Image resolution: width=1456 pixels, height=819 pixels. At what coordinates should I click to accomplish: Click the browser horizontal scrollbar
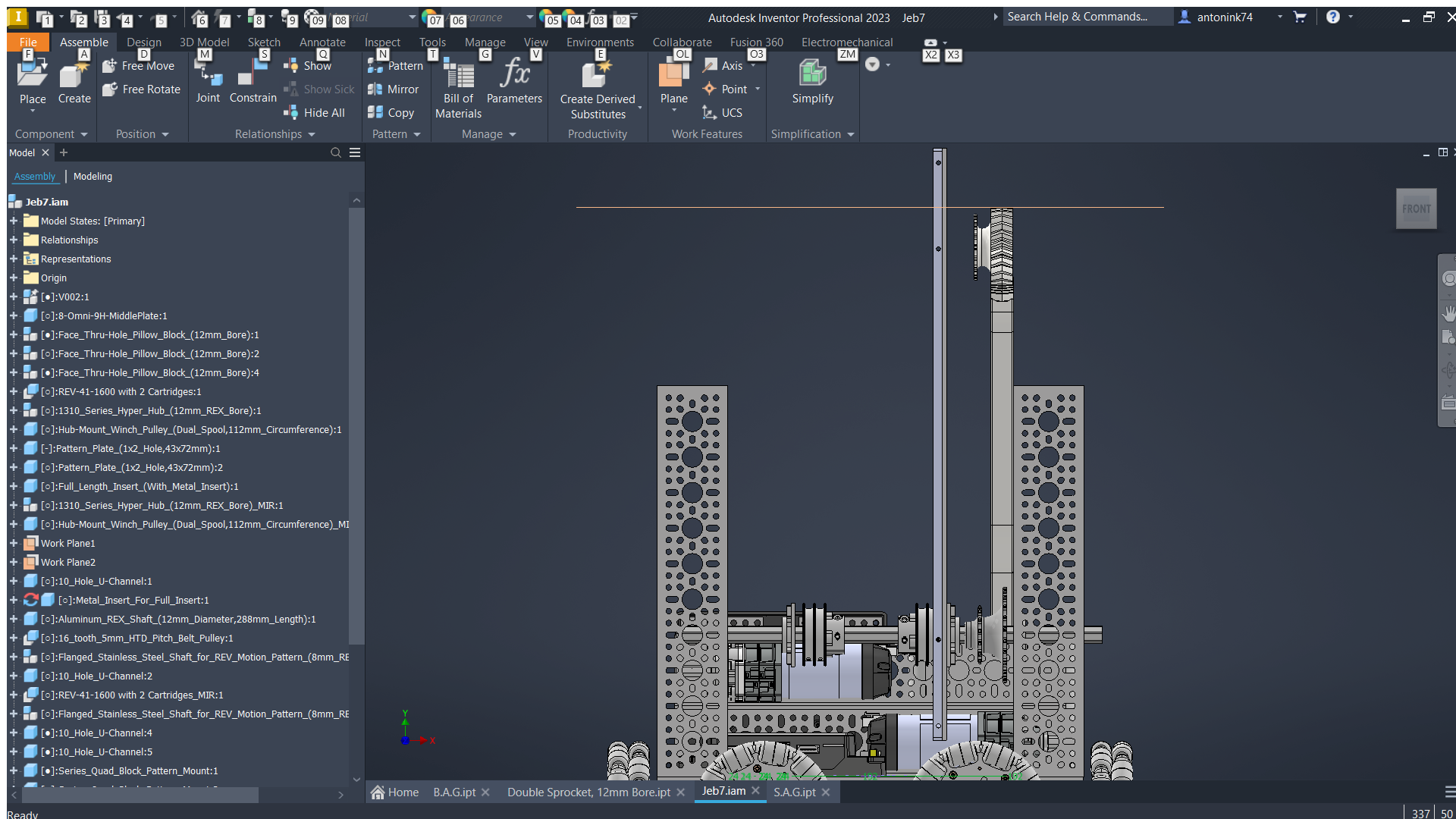(x=140, y=795)
